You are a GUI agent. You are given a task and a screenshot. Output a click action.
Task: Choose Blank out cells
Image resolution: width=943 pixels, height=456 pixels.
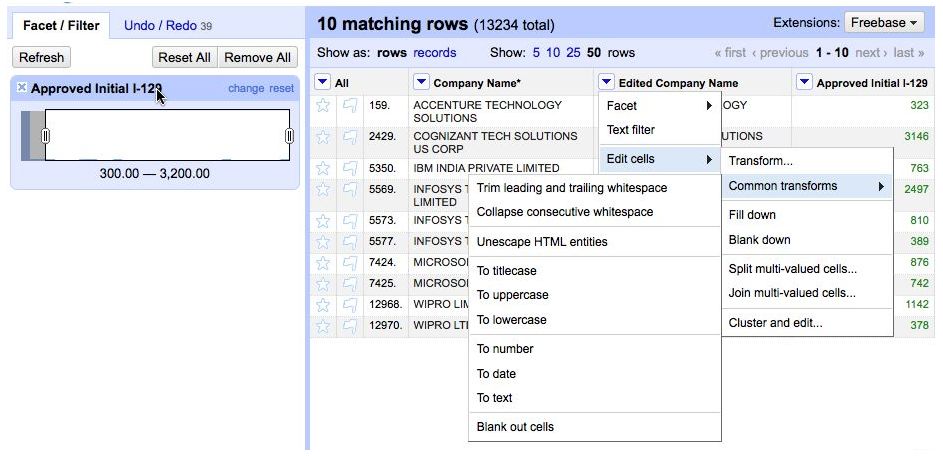(594, 427)
